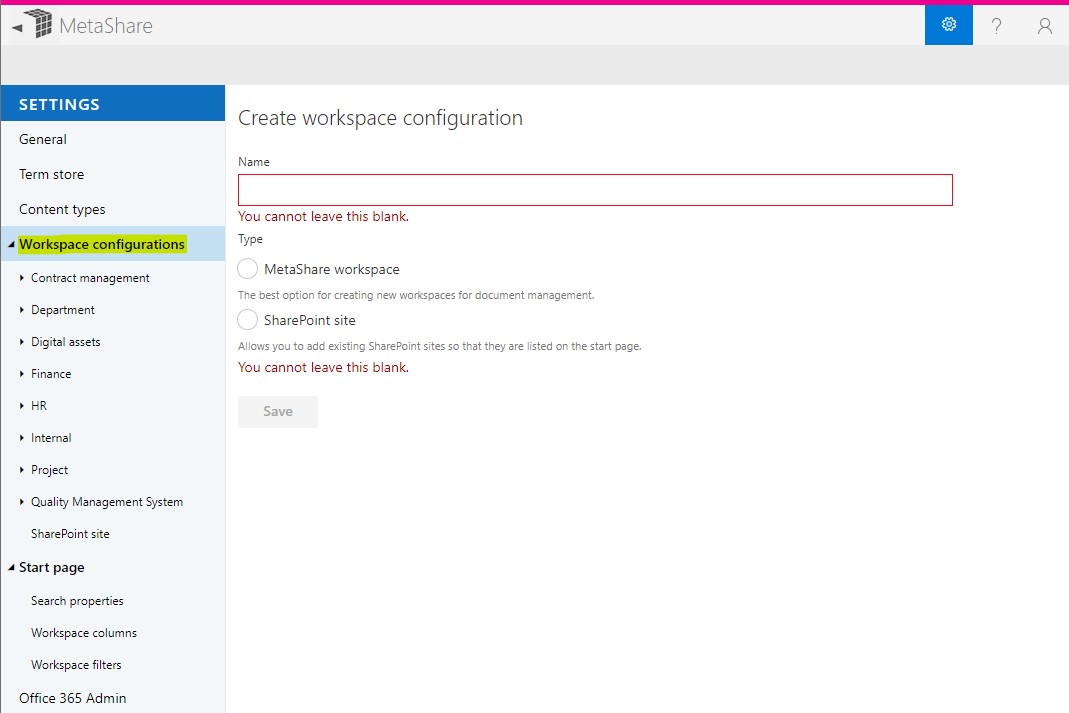1069x713 pixels.
Task: Go to Term store settings
Action: click(x=52, y=174)
